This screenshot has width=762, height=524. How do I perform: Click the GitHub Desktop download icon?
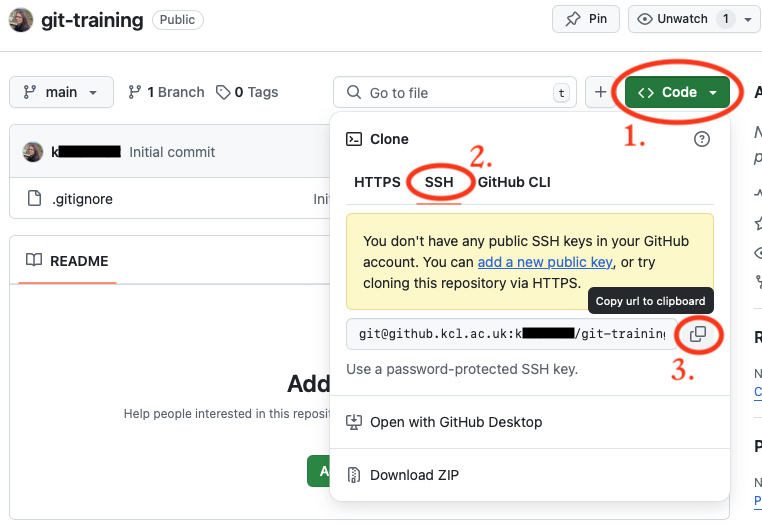pyautogui.click(x=354, y=422)
